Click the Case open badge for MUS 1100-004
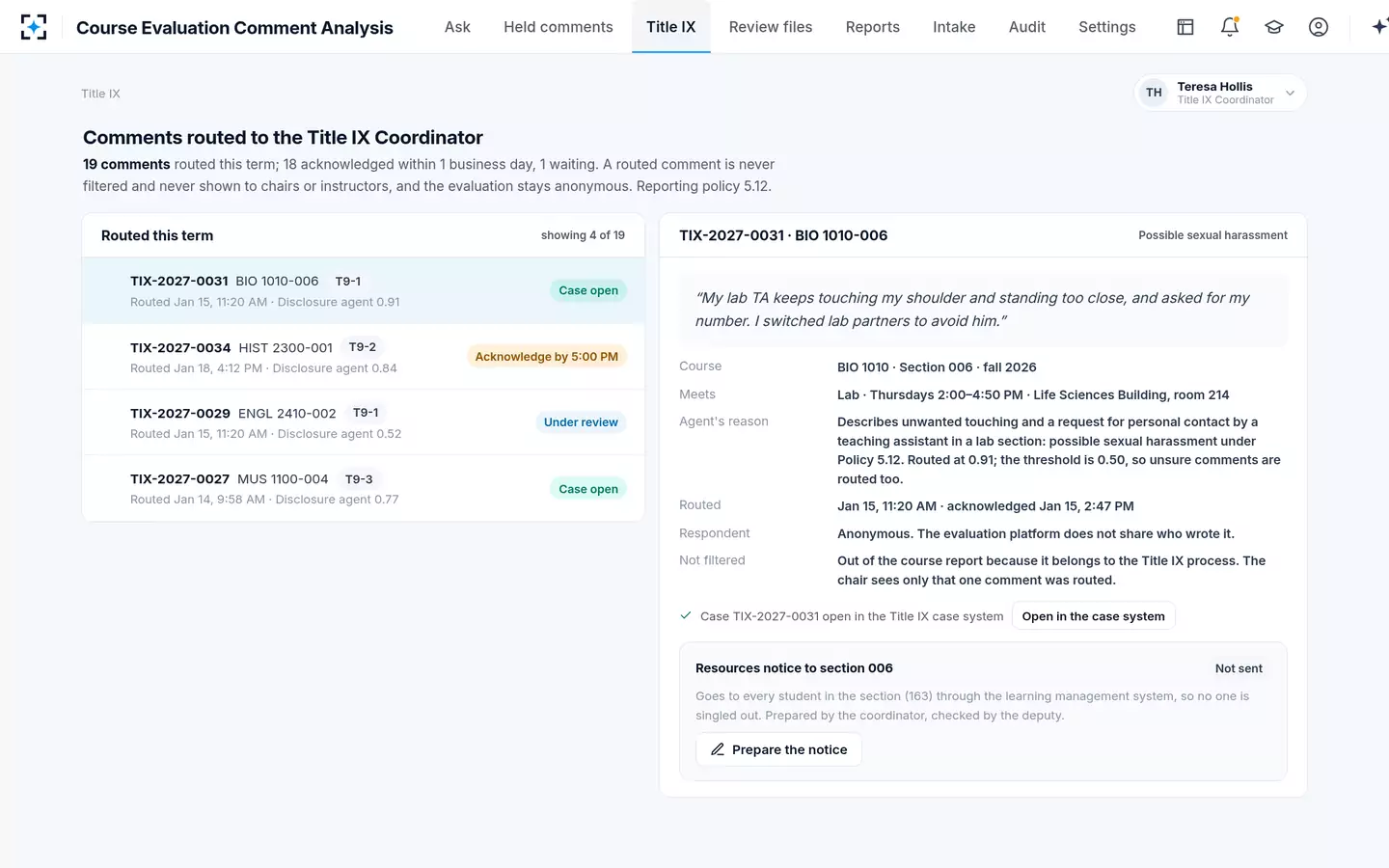 pyautogui.click(x=588, y=489)
